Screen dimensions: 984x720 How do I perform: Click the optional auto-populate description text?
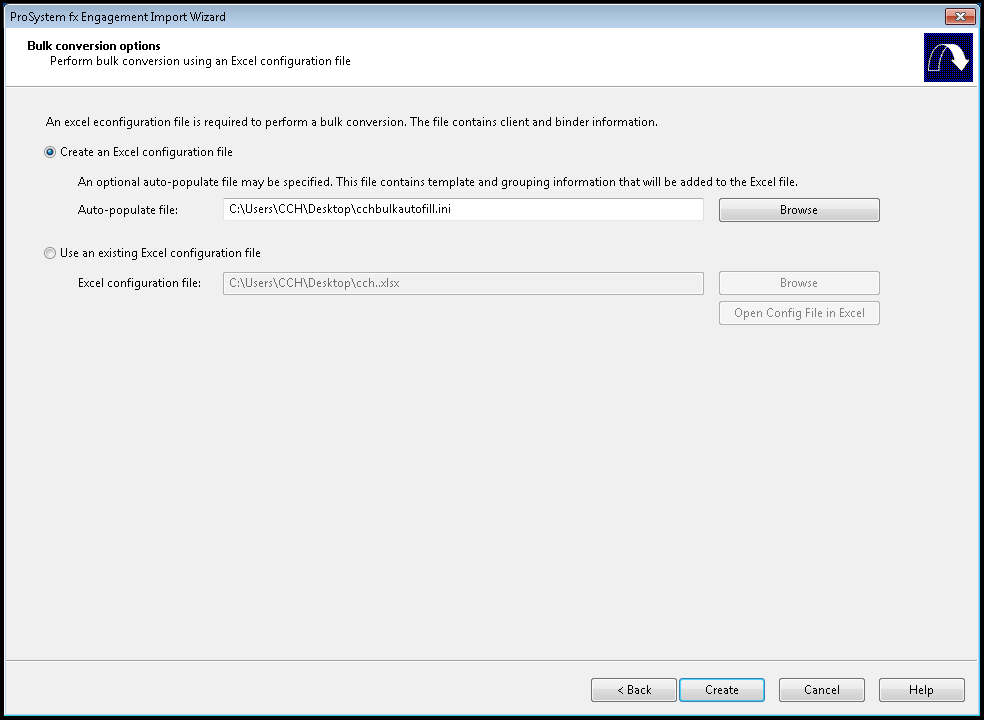pyautogui.click(x=437, y=182)
